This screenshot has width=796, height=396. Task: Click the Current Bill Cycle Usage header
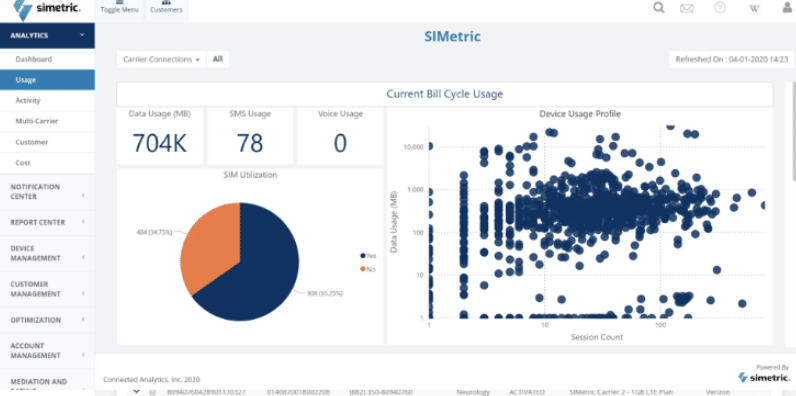(445, 94)
